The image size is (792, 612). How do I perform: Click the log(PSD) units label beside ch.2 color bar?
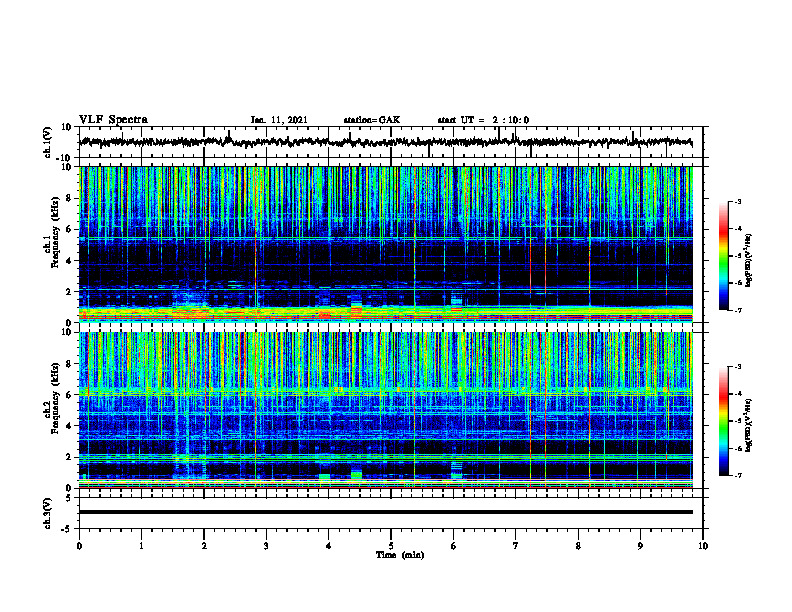[x=749, y=425]
